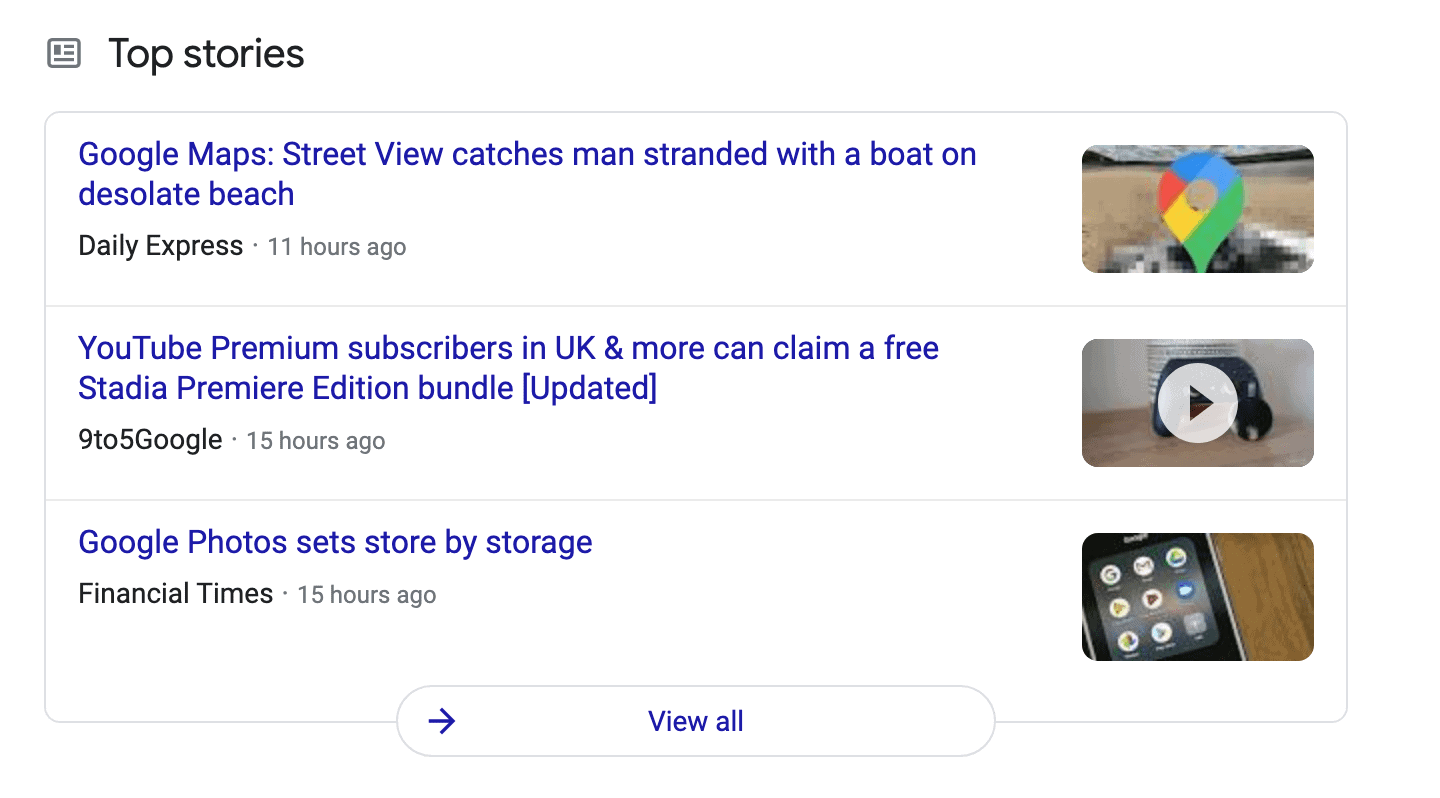
Task: Click the Top stories heading text
Action: pos(206,53)
